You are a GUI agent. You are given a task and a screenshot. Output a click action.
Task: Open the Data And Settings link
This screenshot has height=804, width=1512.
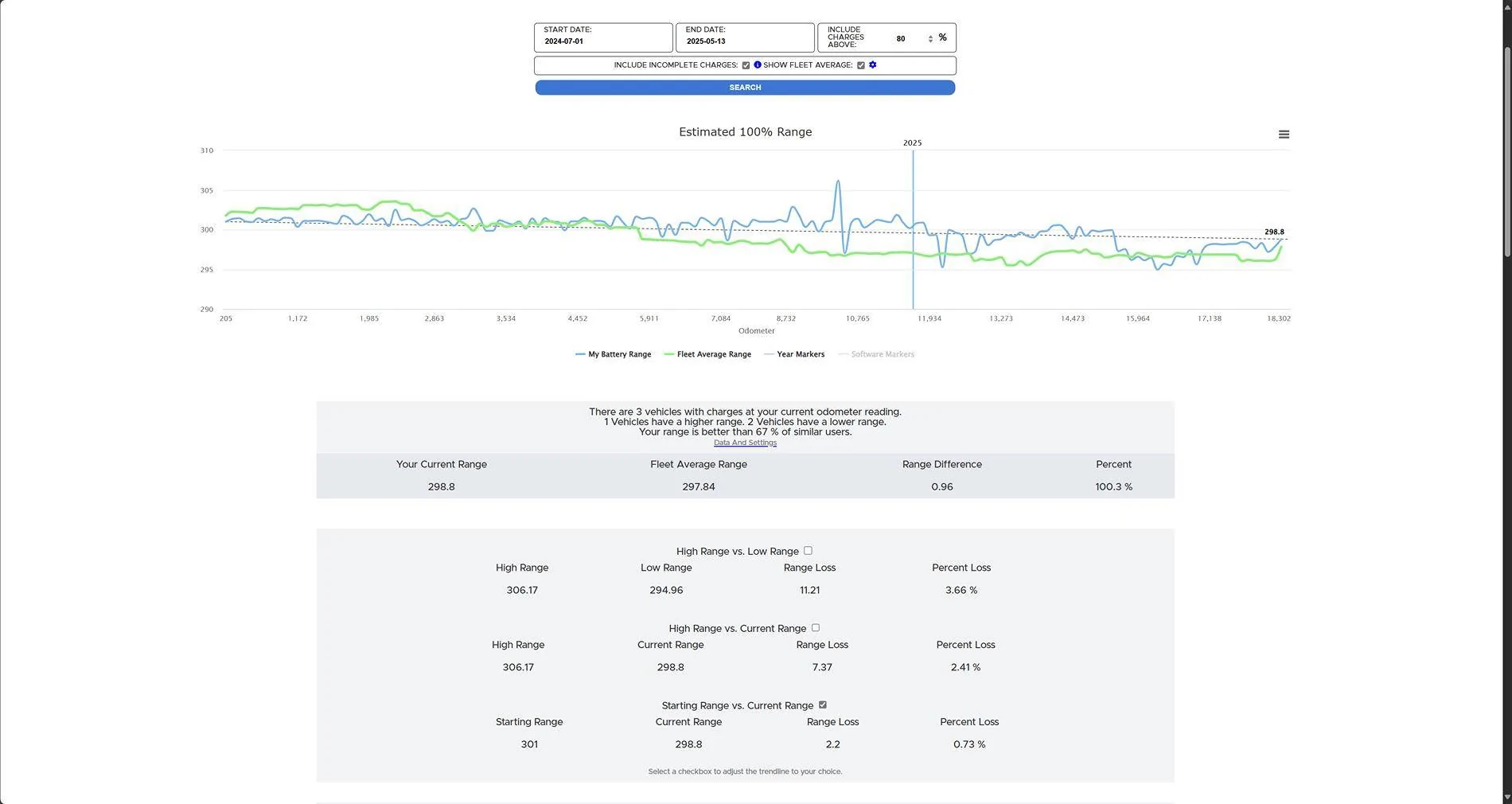tap(745, 443)
